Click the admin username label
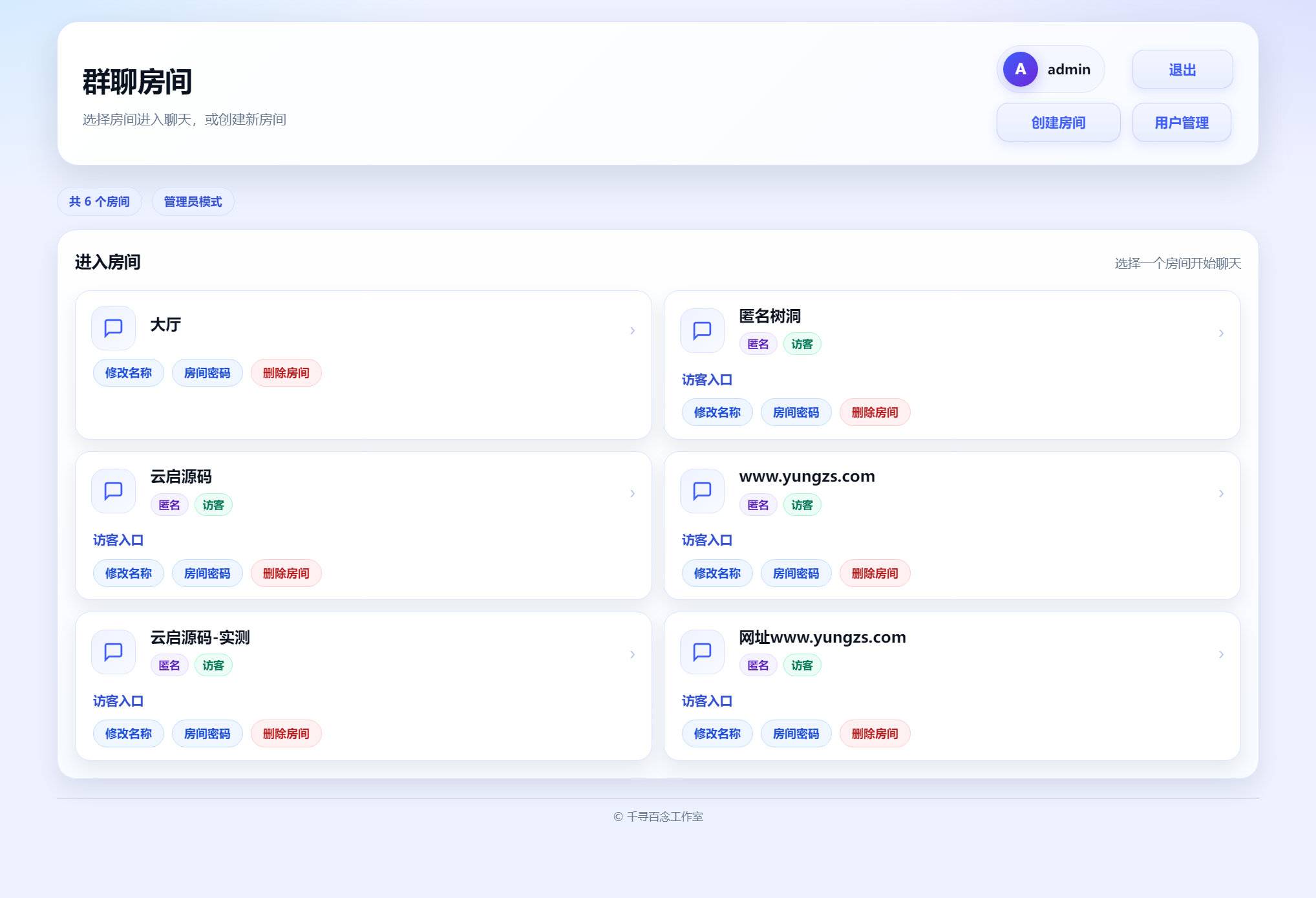The width and height of the screenshot is (1316, 898). (1069, 69)
